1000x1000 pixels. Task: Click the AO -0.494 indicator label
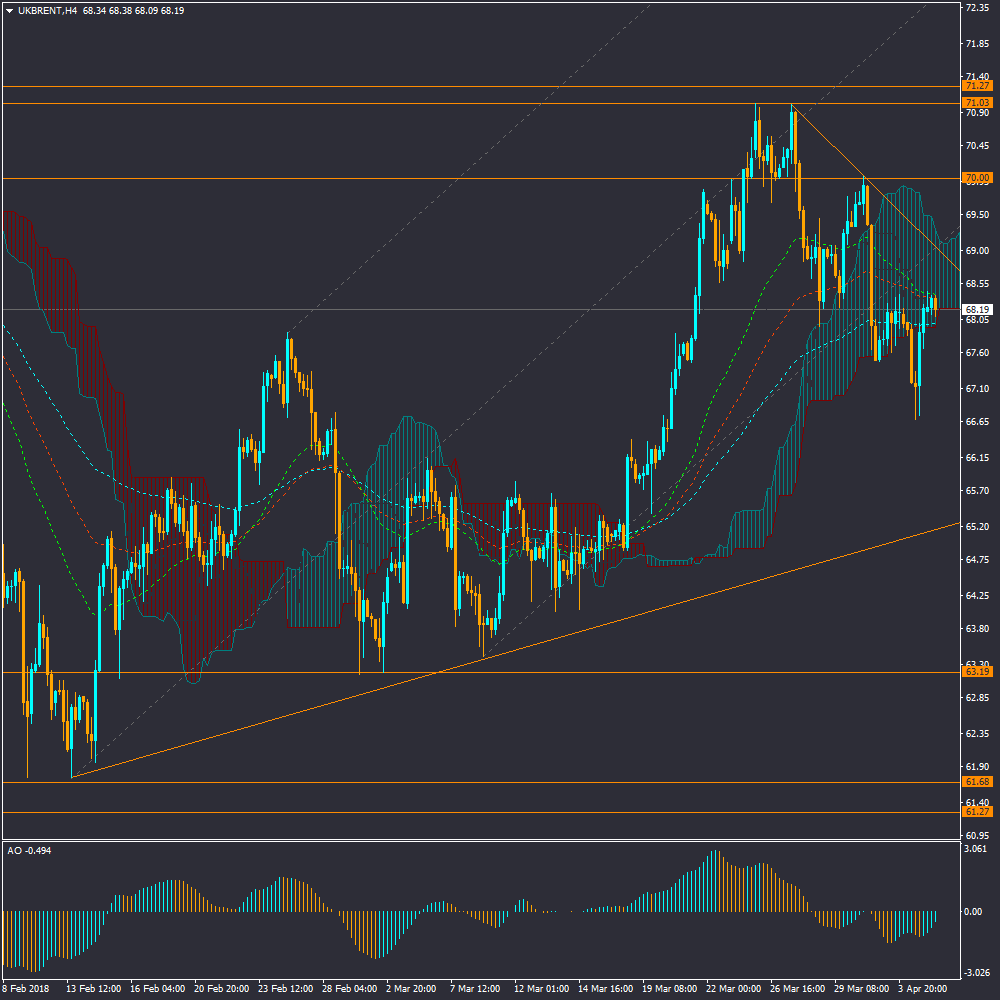click(x=29, y=851)
